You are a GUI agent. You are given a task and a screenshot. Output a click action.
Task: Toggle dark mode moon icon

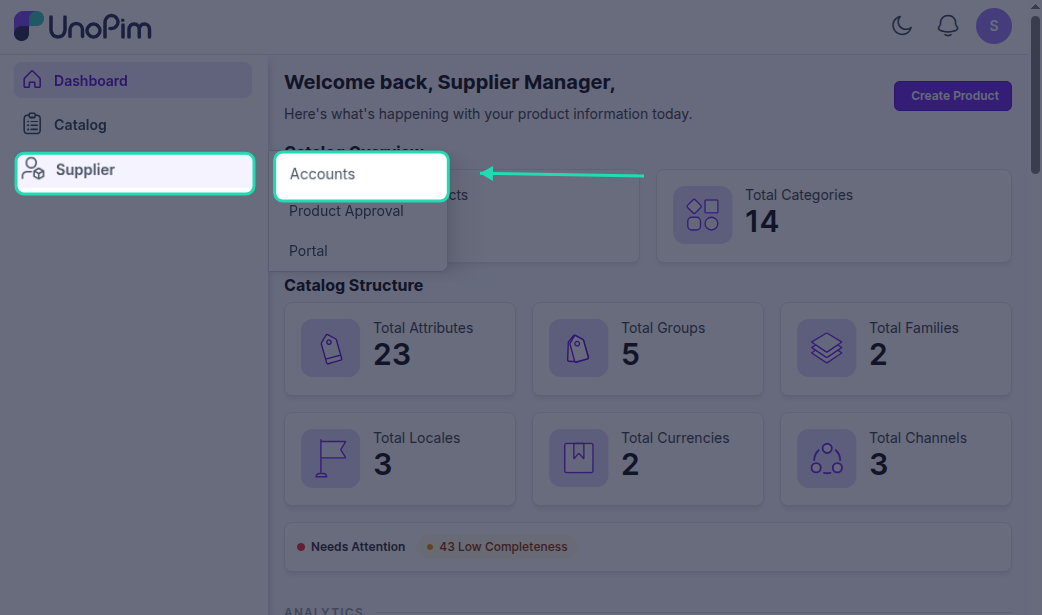pos(902,26)
